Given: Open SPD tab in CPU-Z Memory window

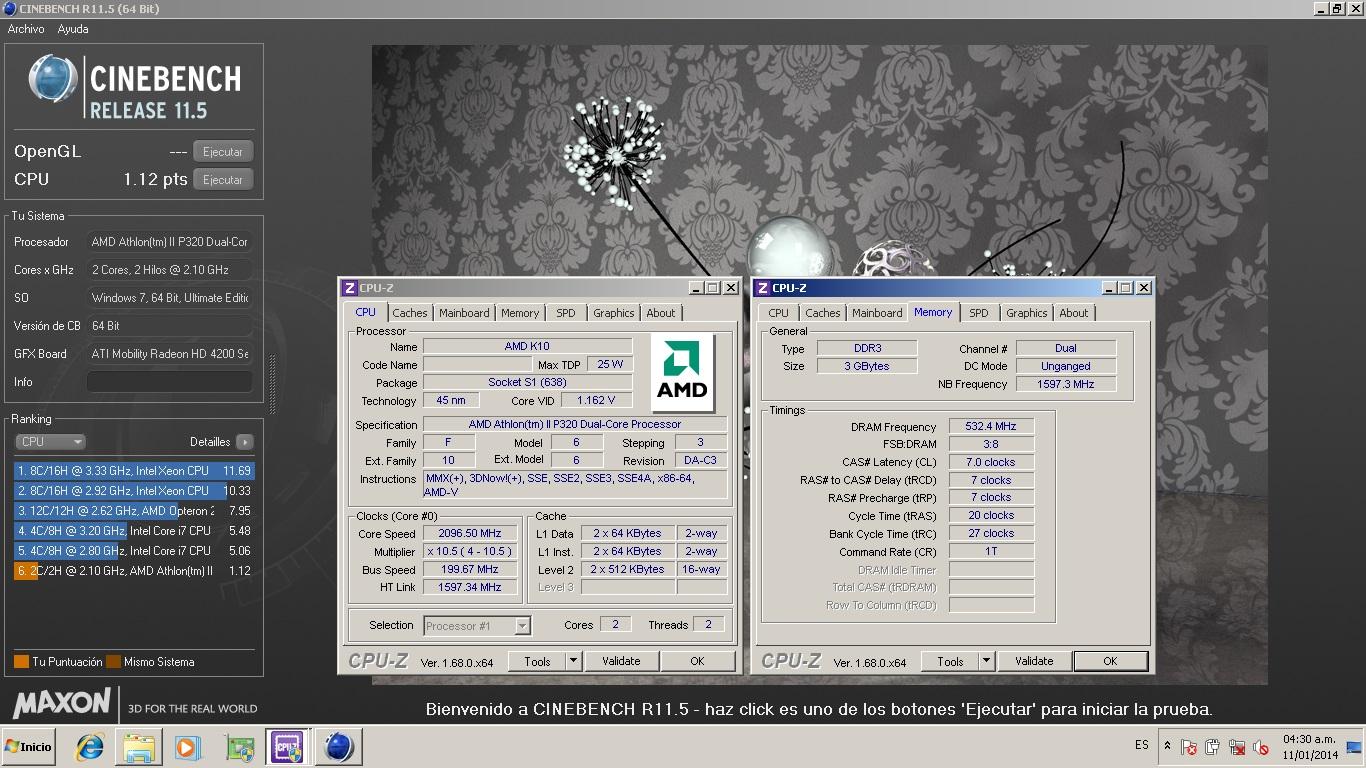Looking at the screenshot, I should point(979,313).
